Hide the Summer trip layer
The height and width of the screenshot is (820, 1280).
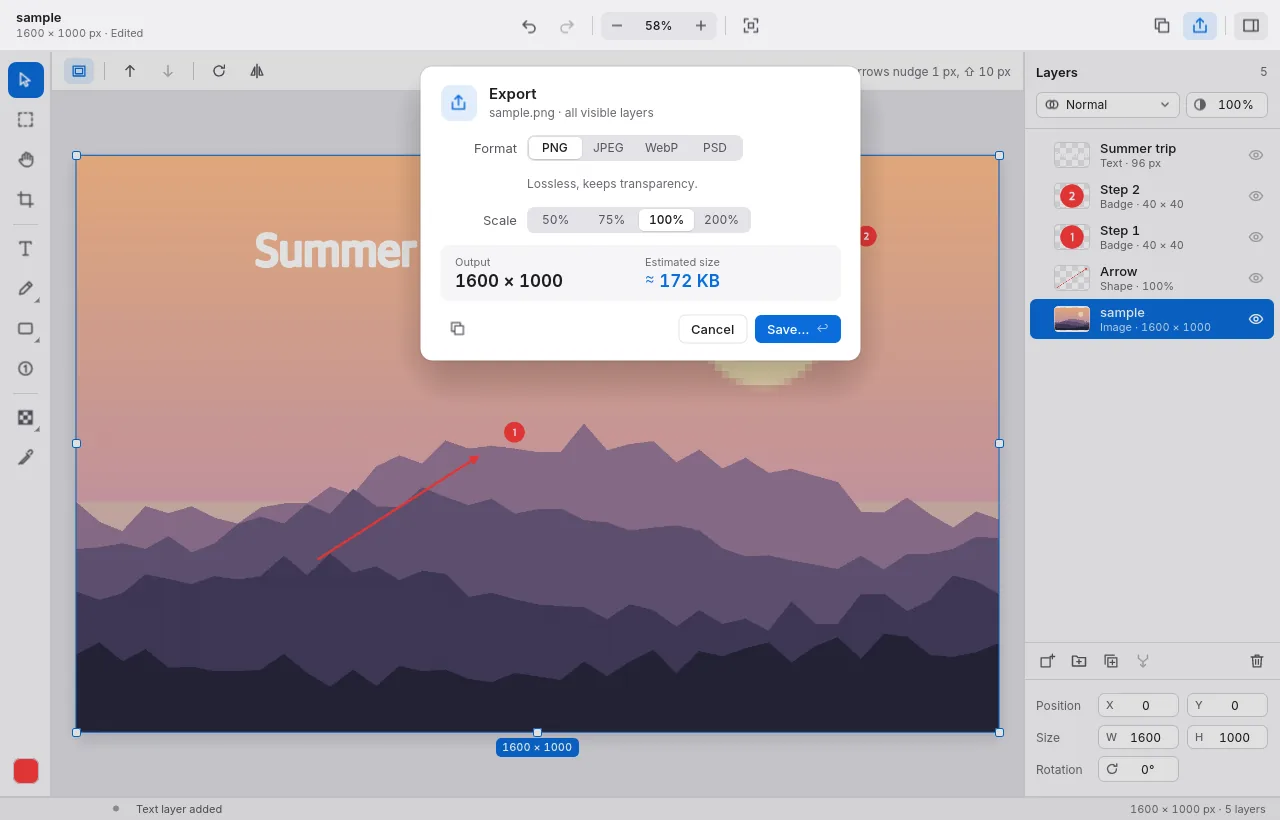(1256, 155)
